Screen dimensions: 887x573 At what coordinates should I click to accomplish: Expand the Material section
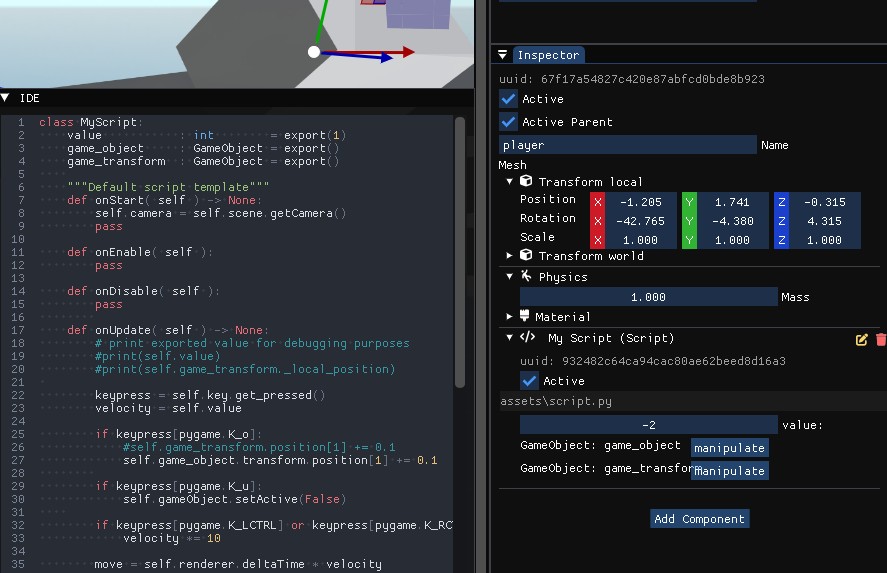coord(509,317)
